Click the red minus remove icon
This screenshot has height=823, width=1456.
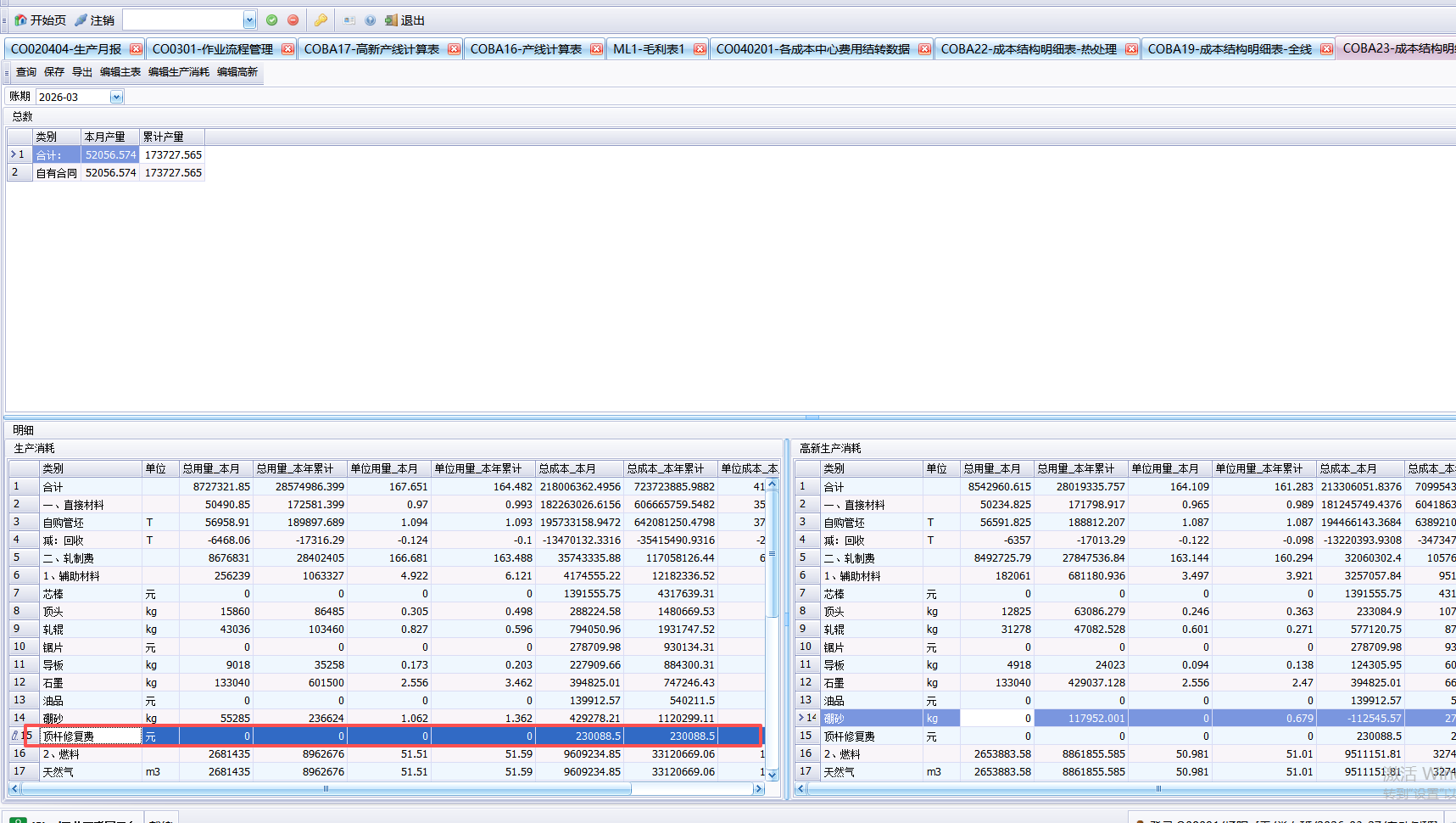(293, 20)
